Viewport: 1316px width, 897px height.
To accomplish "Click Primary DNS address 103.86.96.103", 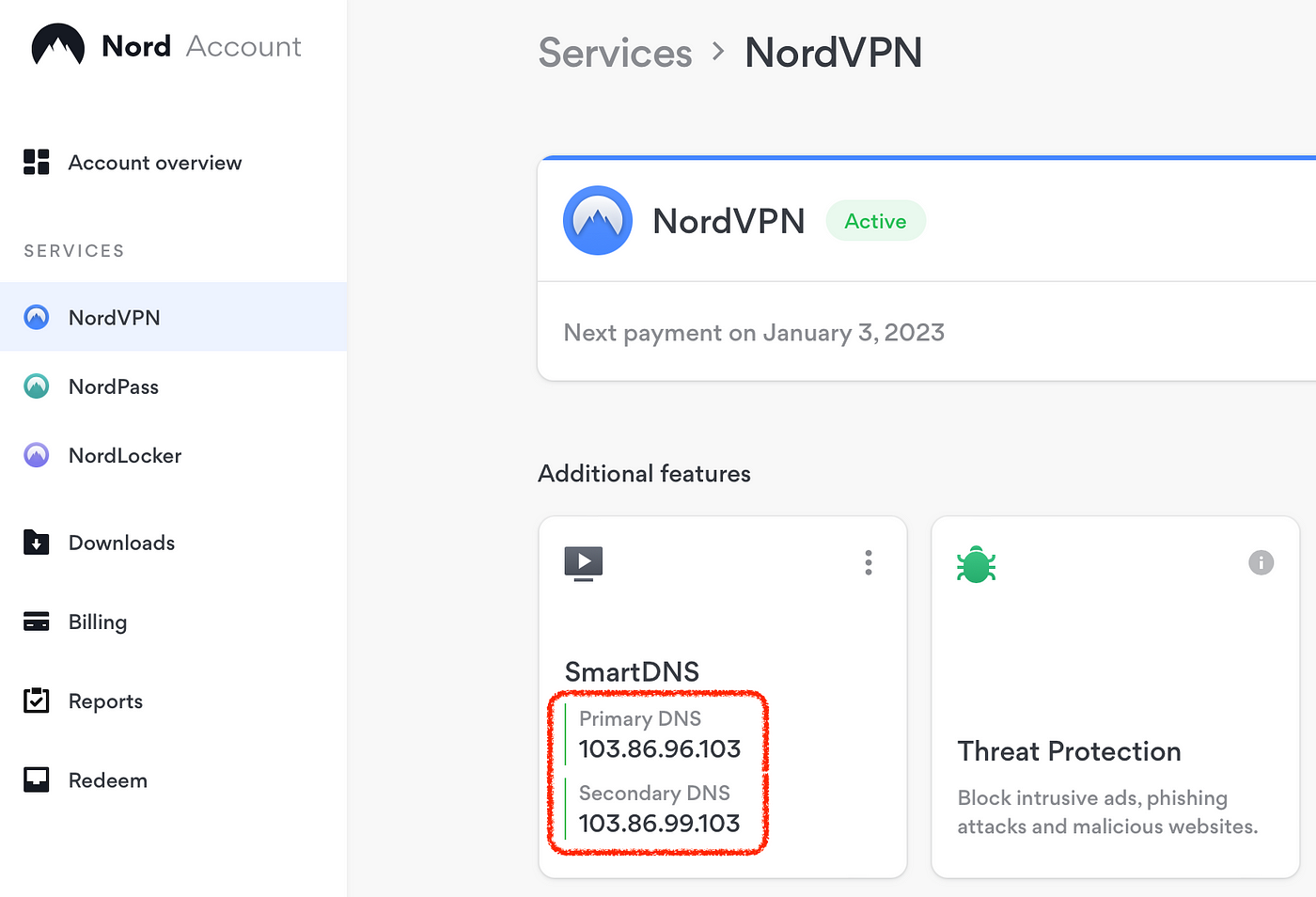I will (x=660, y=748).
